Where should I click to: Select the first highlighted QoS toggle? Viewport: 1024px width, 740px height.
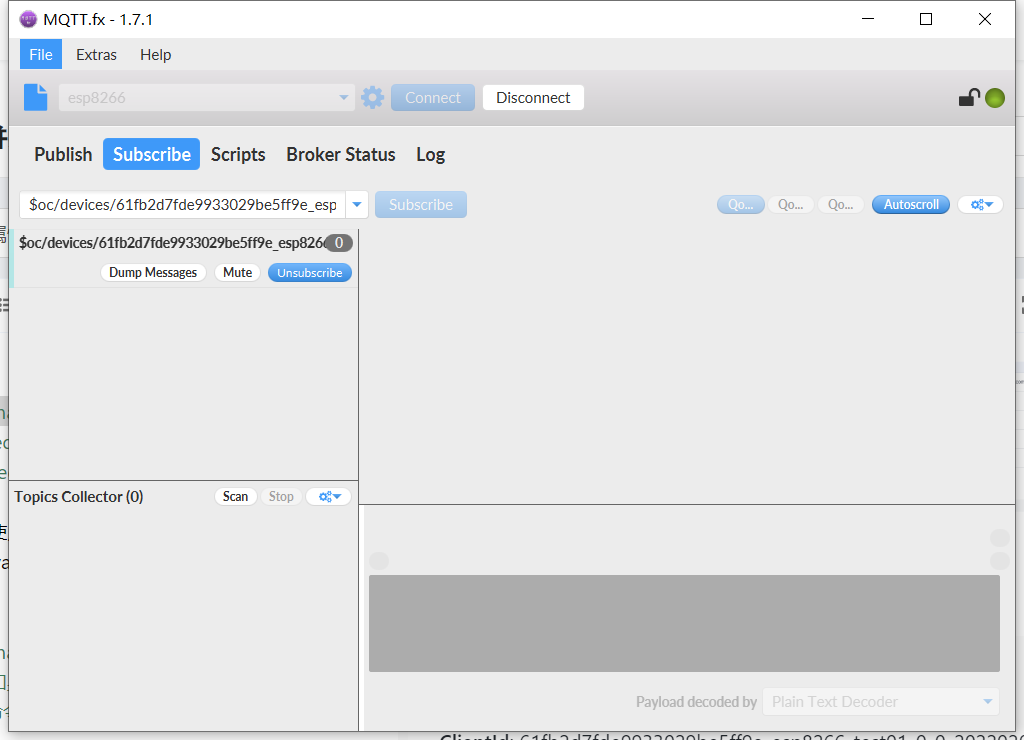(x=741, y=204)
